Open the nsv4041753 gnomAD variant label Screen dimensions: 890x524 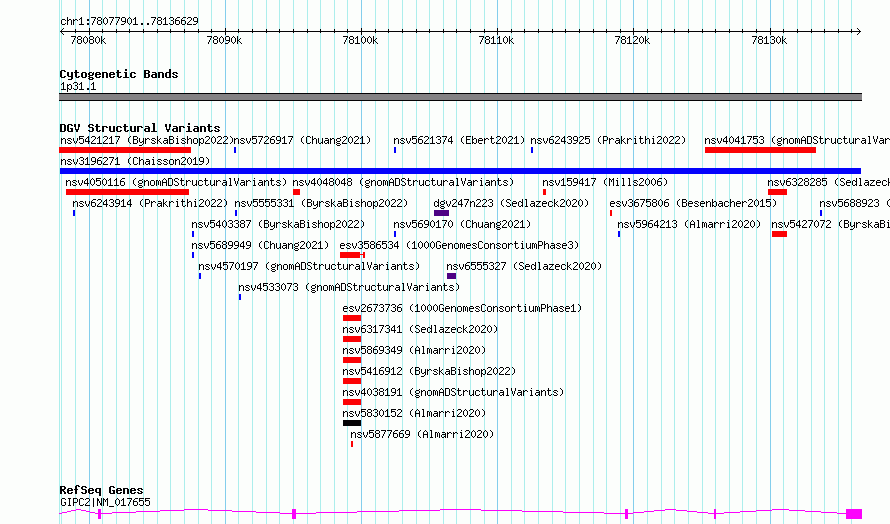pos(797,140)
